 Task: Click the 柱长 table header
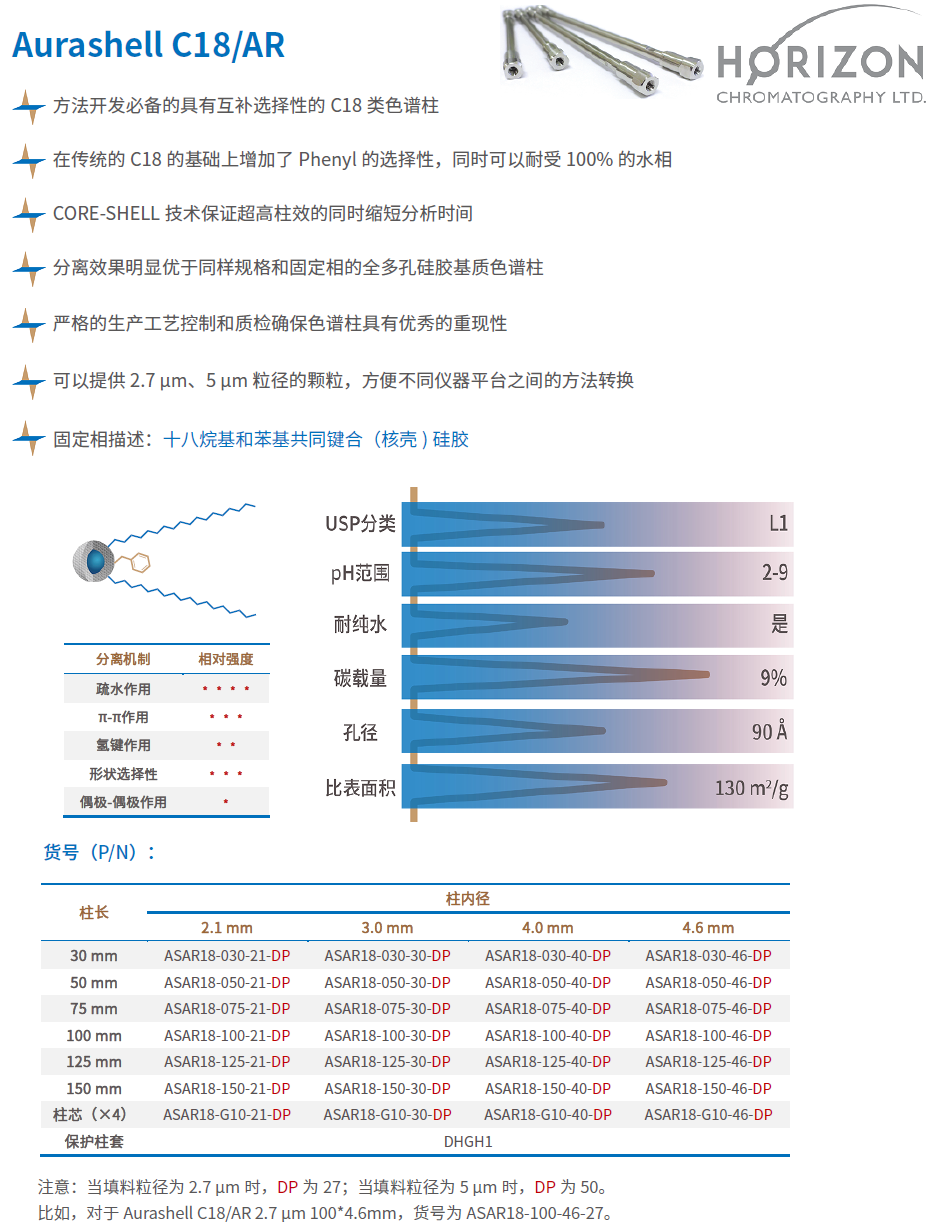click(x=93, y=912)
